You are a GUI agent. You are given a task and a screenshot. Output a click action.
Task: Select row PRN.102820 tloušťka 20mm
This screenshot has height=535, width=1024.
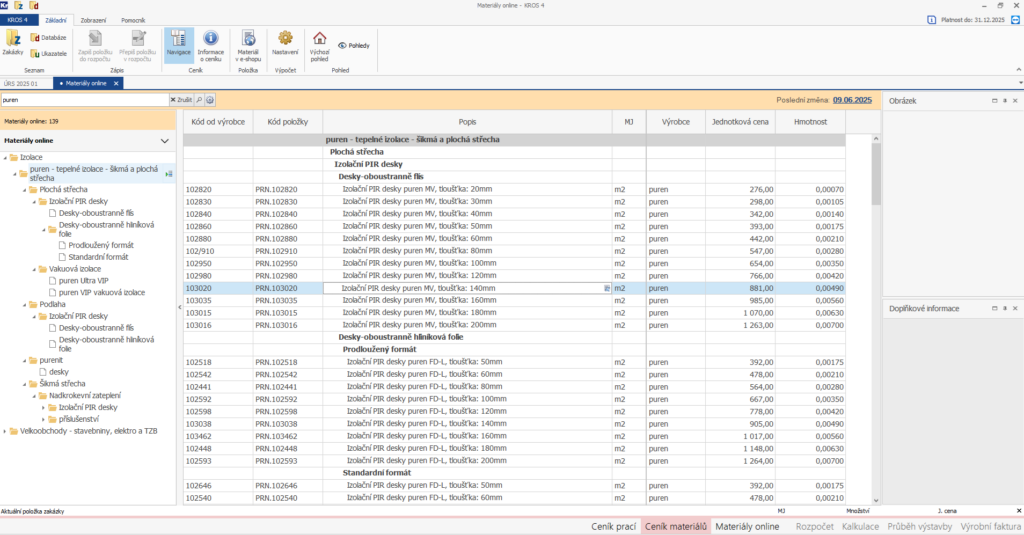pyautogui.click(x=514, y=189)
